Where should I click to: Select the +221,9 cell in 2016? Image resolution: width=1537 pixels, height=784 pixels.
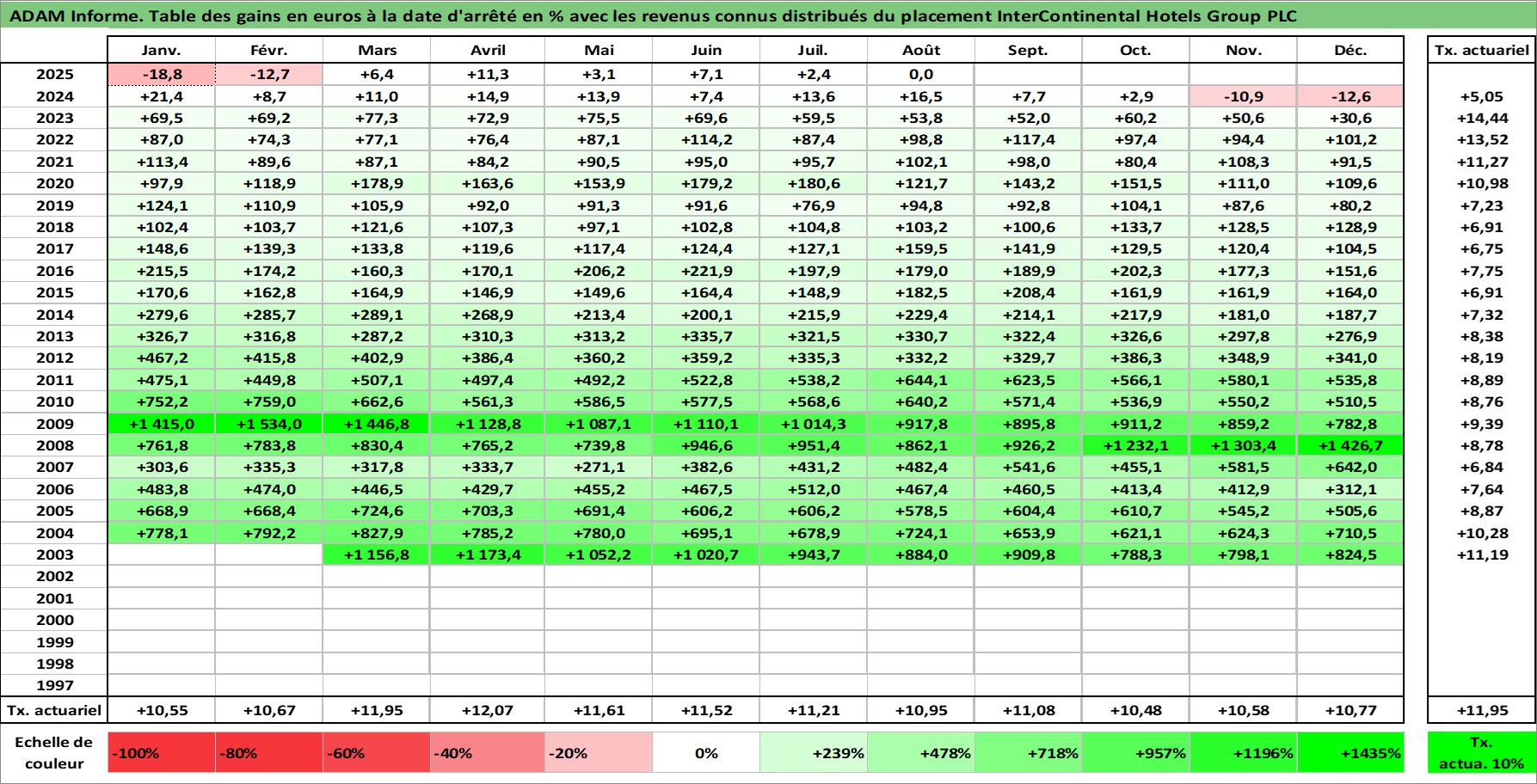(705, 271)
